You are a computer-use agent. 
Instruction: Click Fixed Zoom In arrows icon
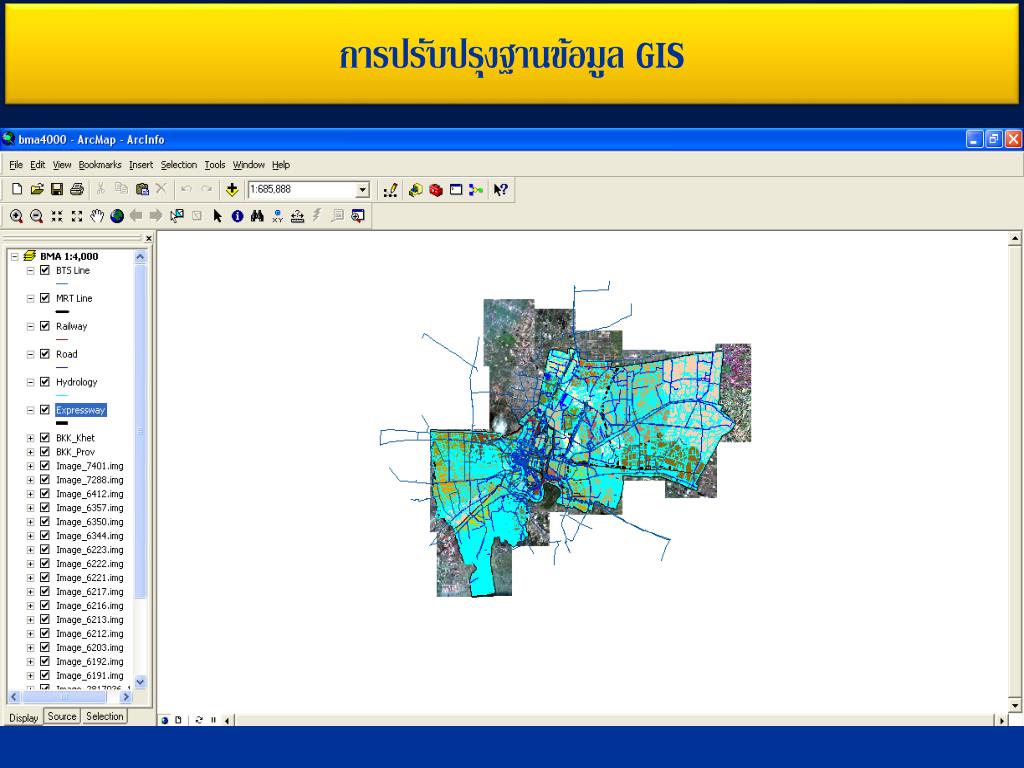[x=57, y=216]
